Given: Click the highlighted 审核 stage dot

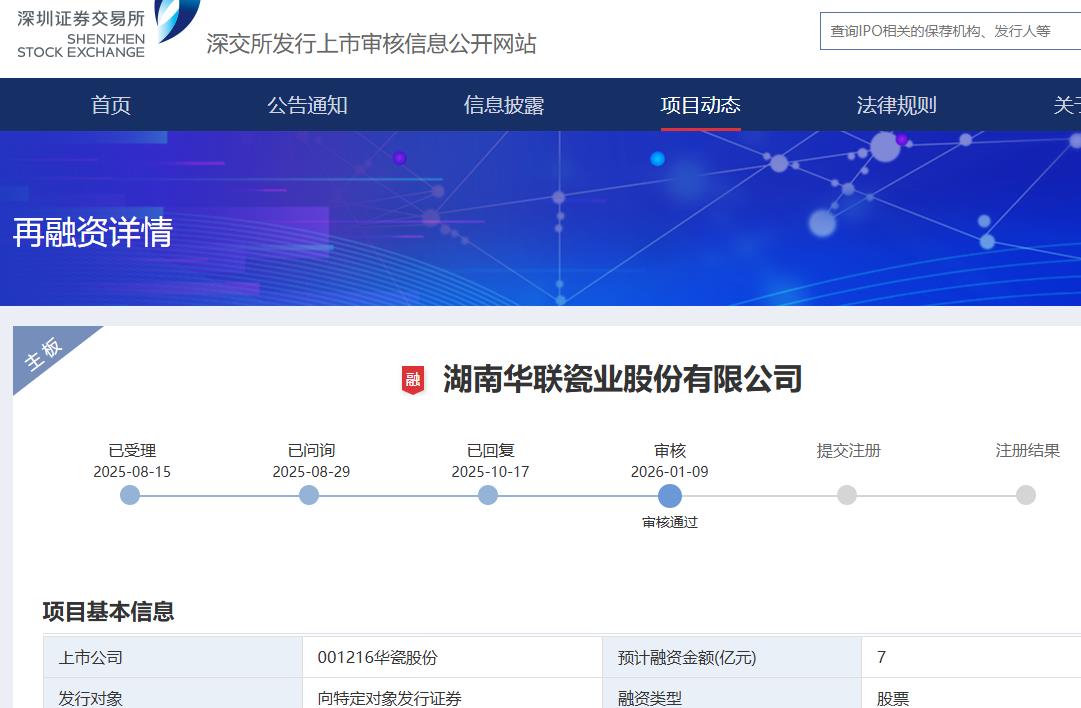Looking at the screenshot, I should point(670,496).
